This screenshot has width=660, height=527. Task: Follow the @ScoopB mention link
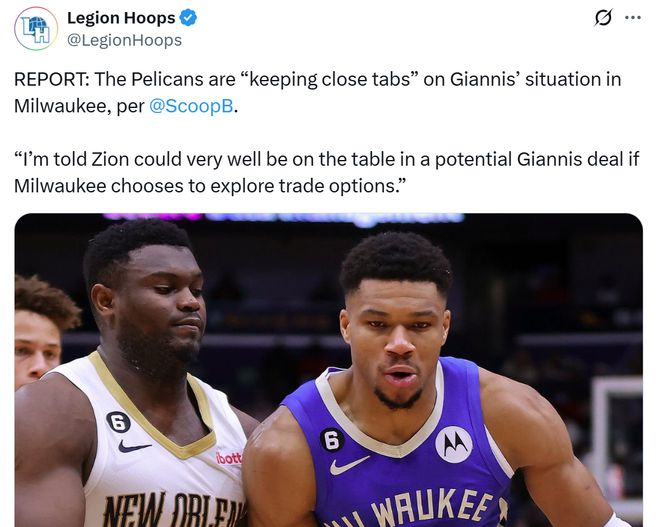tap(190, 105)
